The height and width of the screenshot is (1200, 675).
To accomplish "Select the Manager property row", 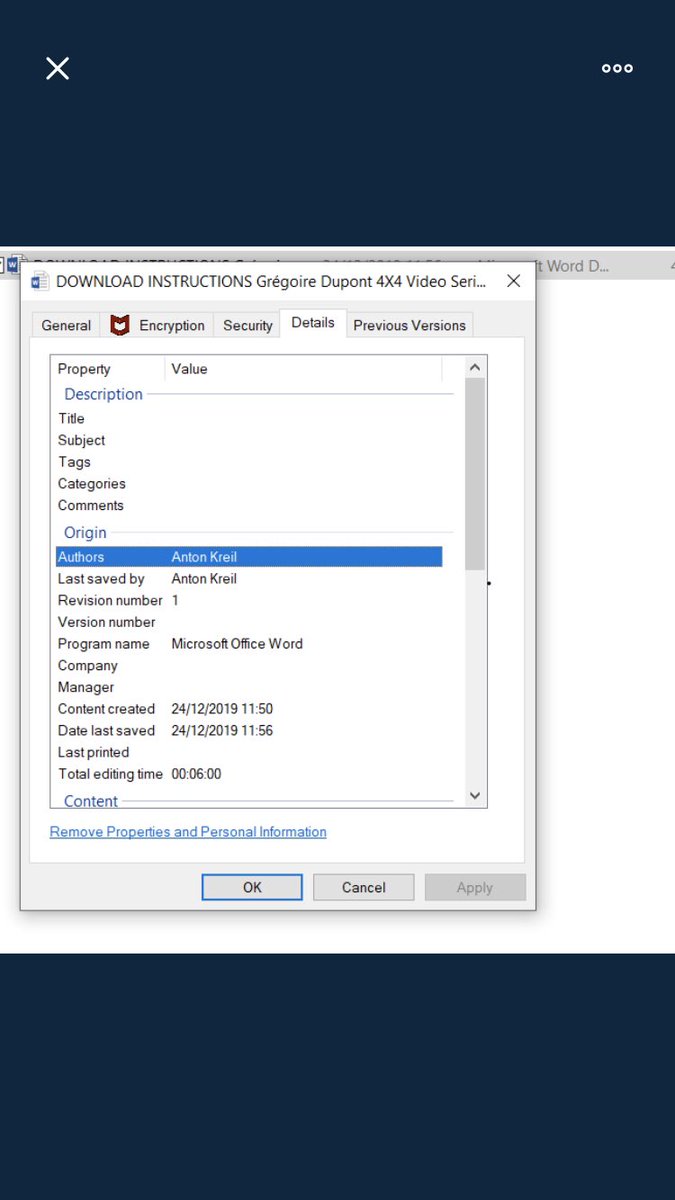I will [x=249, y=687].
